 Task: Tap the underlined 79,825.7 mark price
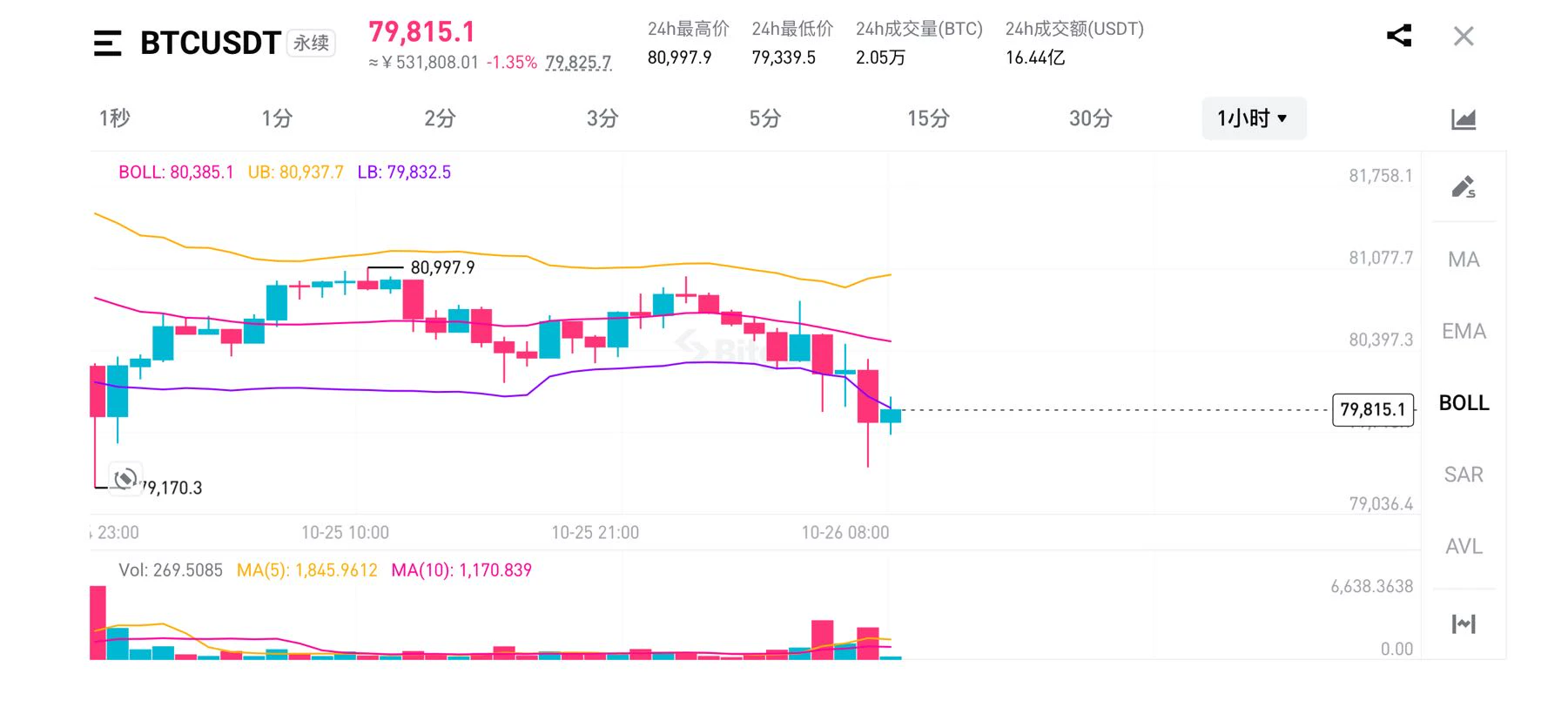click(579, 63)
